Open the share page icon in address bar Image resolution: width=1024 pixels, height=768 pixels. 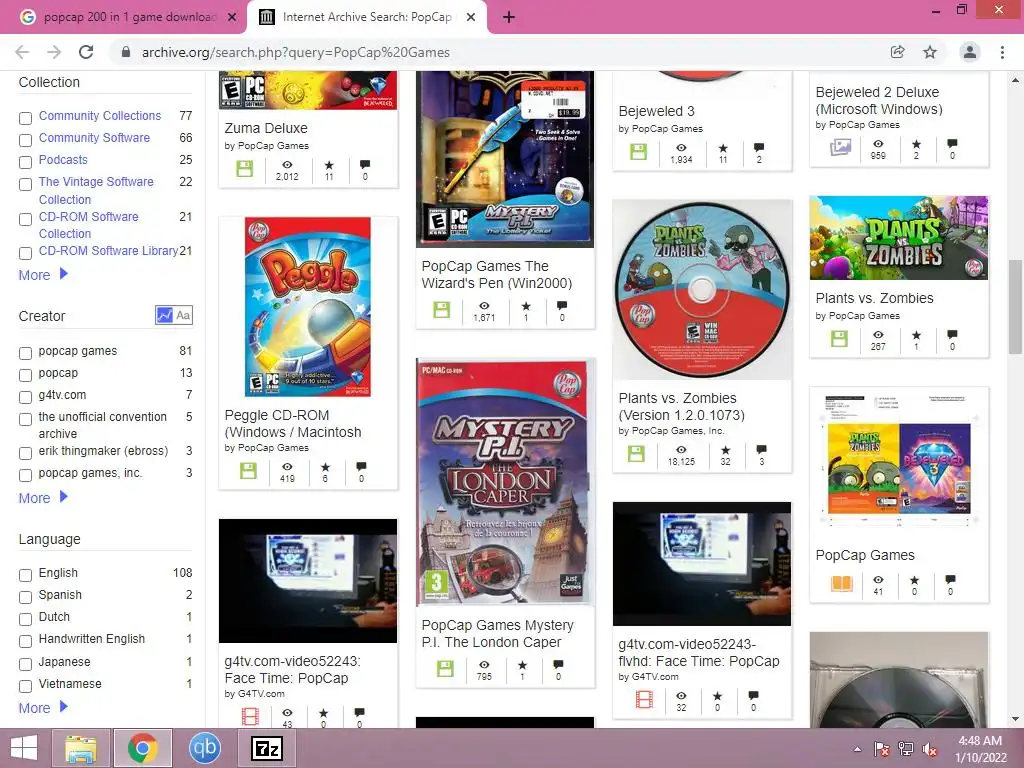897,52
